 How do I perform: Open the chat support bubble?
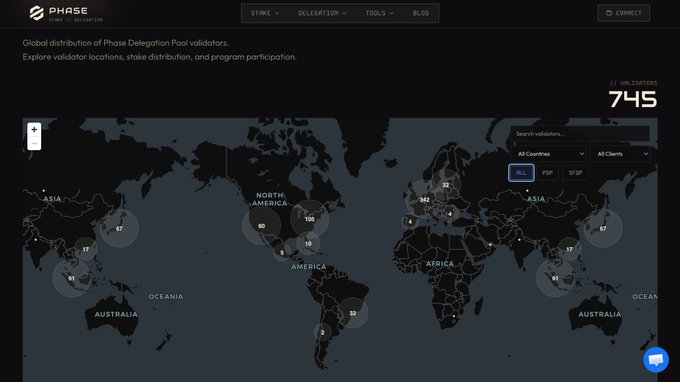656,359
